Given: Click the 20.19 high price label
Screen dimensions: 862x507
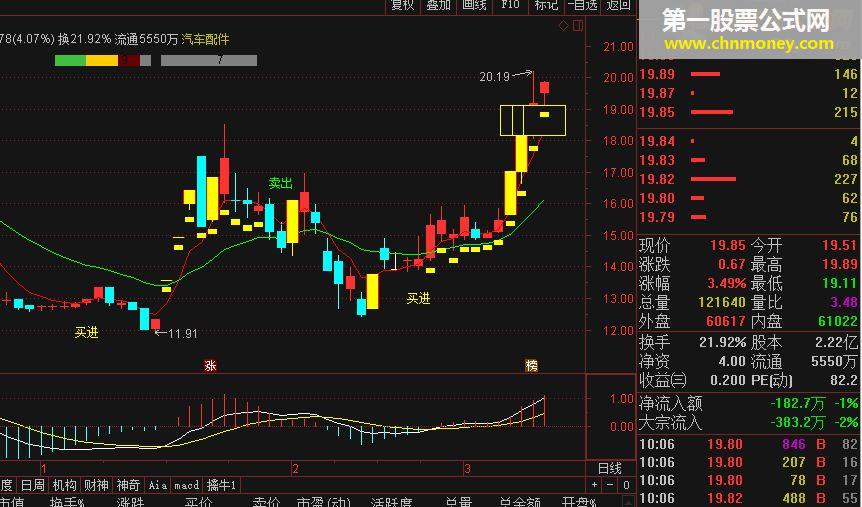Looking at the screenshot, I should [x=495, y=77].
